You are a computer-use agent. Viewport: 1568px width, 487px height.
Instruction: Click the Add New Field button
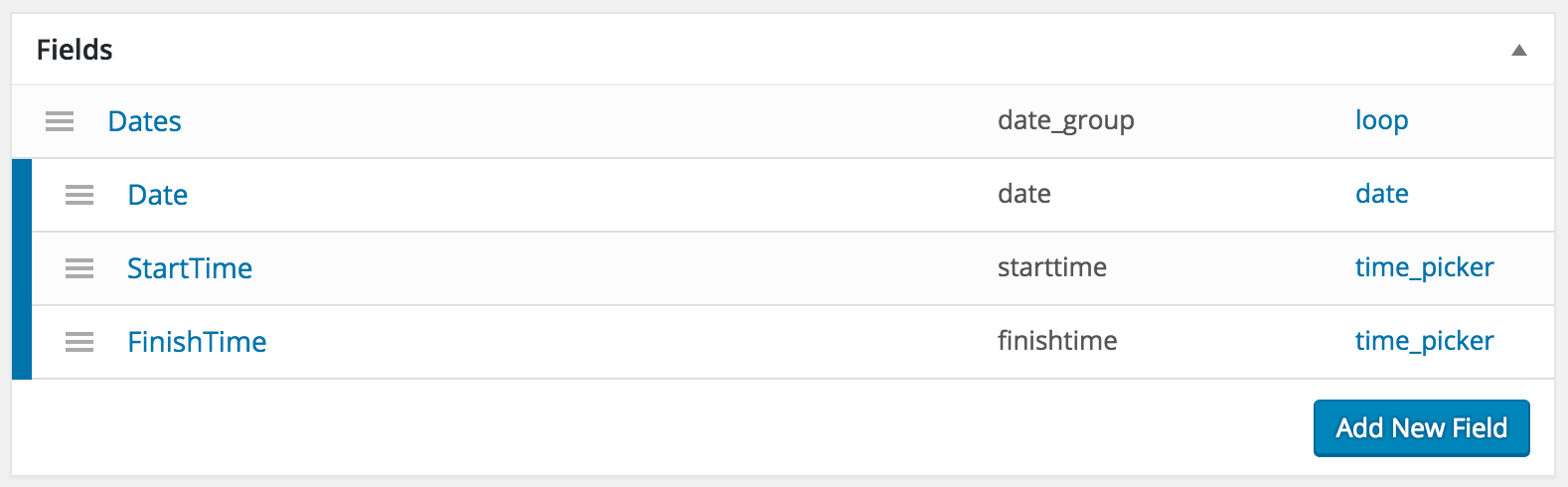[x=1421, y=428]
